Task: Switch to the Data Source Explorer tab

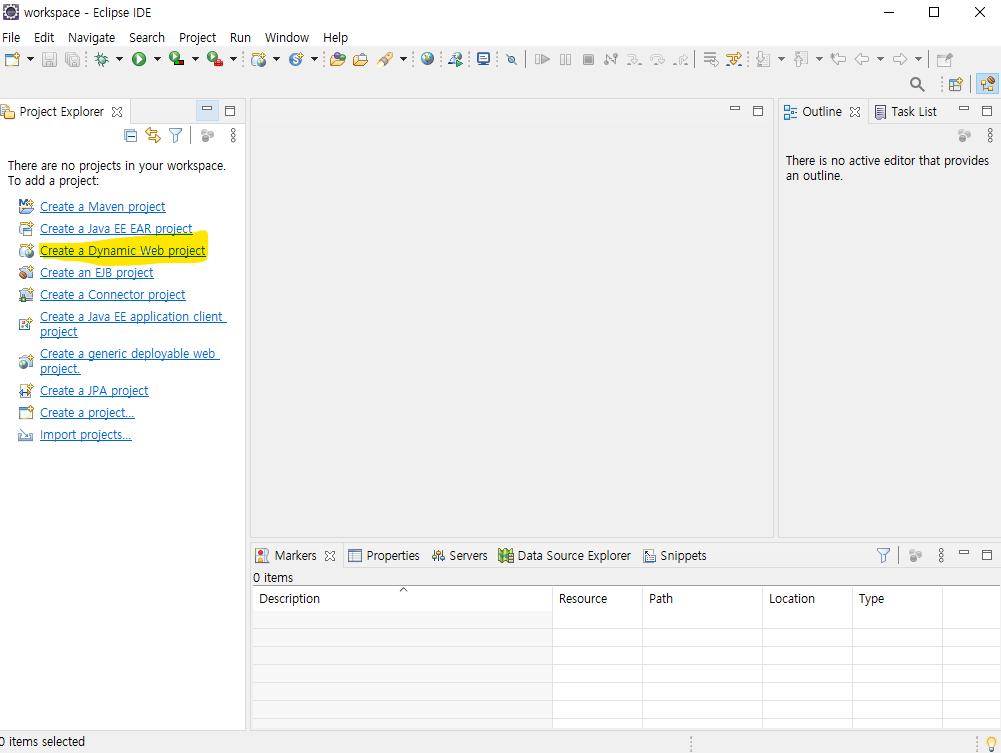Action: click(565, 556)
